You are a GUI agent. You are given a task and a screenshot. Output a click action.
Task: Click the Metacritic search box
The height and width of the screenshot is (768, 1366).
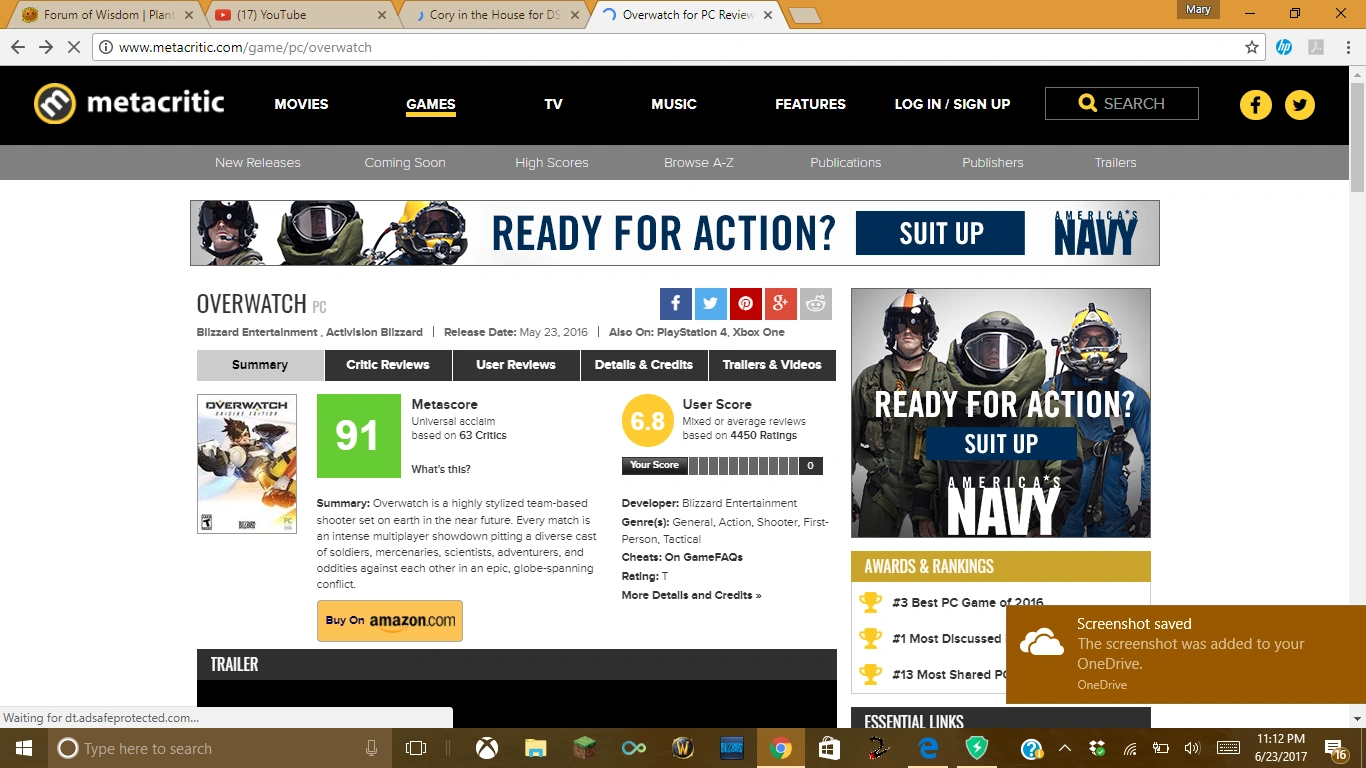coord(1121,104)
